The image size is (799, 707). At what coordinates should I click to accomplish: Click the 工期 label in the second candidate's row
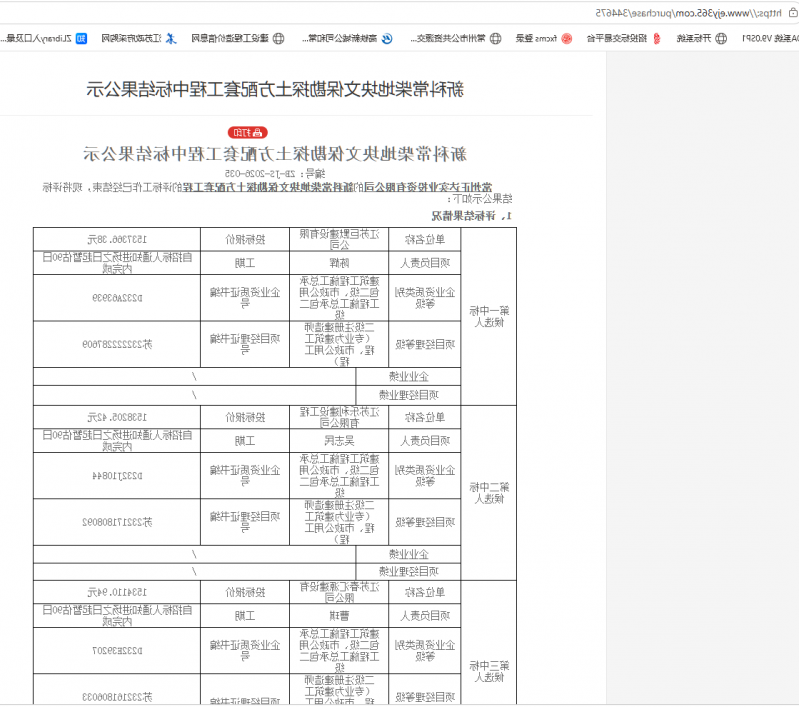coord(245,440)
